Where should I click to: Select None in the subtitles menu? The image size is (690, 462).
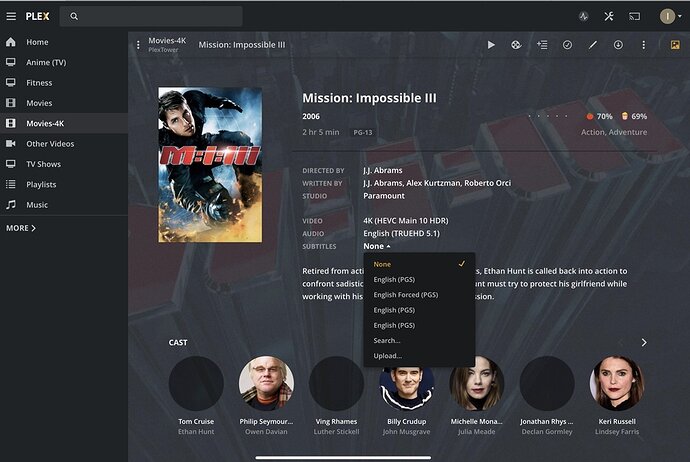[419, 264]
